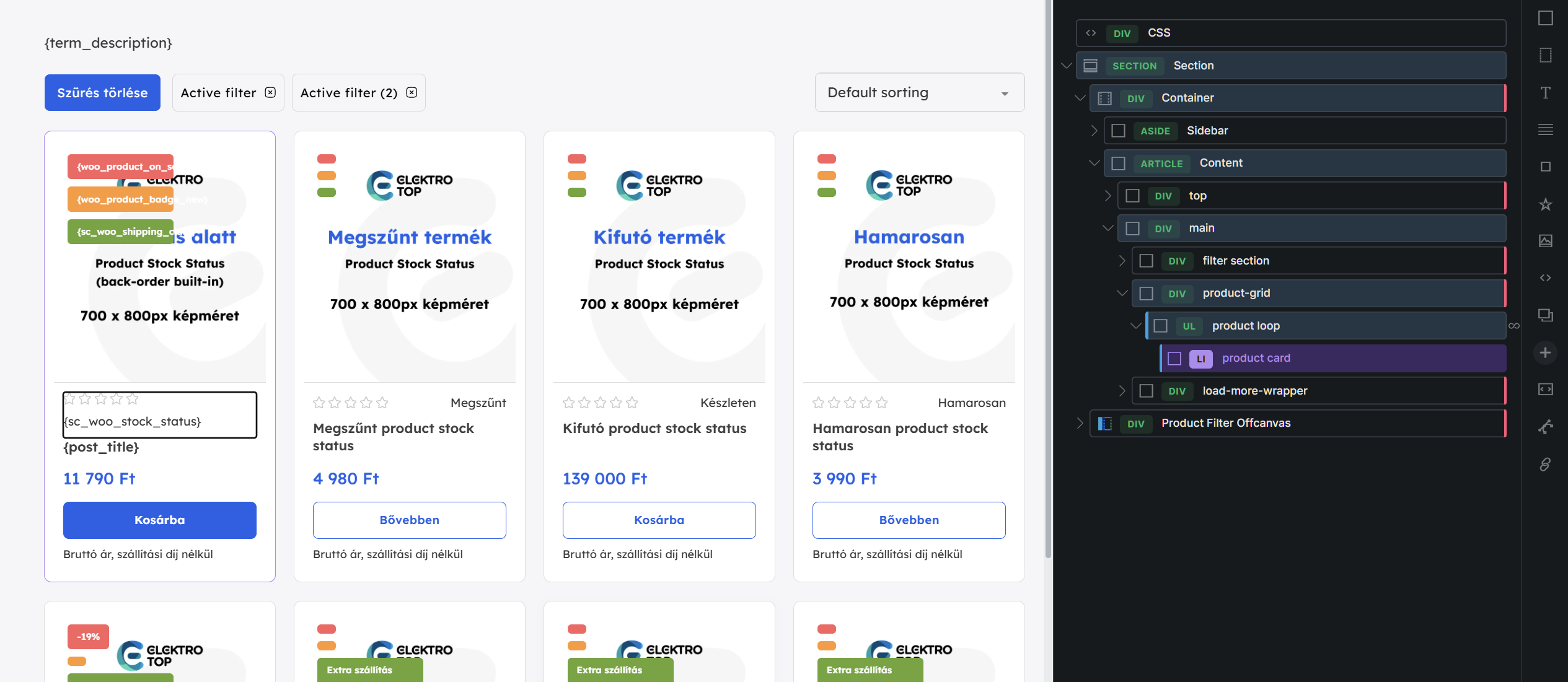1568x682 pixels.
Task: Select the Section element icon in sidebar
Action: coord(1545,18)
